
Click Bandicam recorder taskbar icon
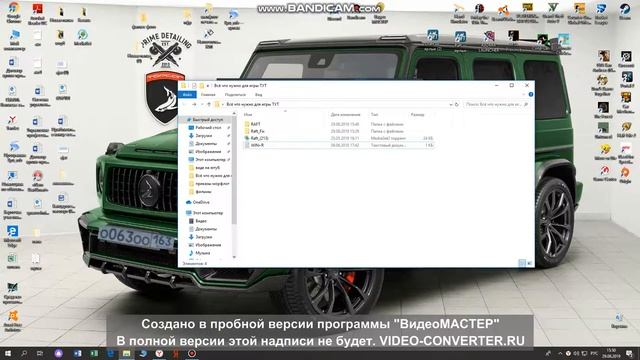192,353
